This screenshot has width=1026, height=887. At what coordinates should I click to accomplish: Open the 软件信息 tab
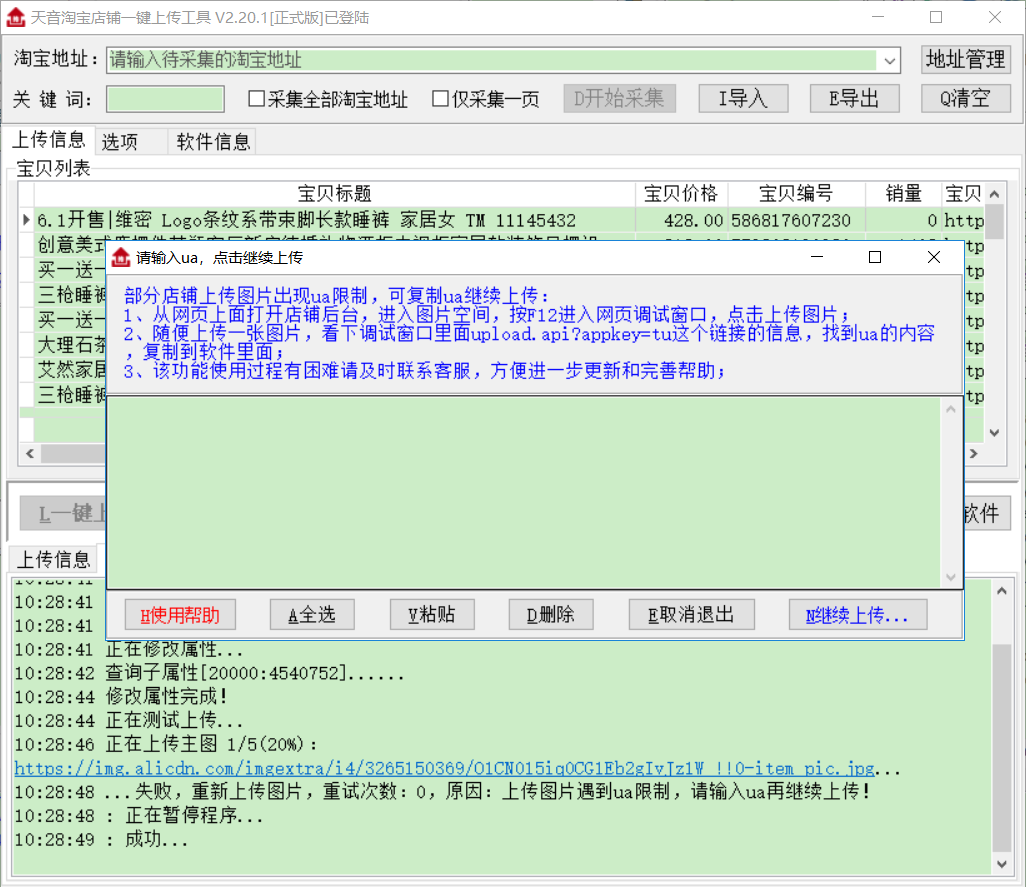pos(213,142)
